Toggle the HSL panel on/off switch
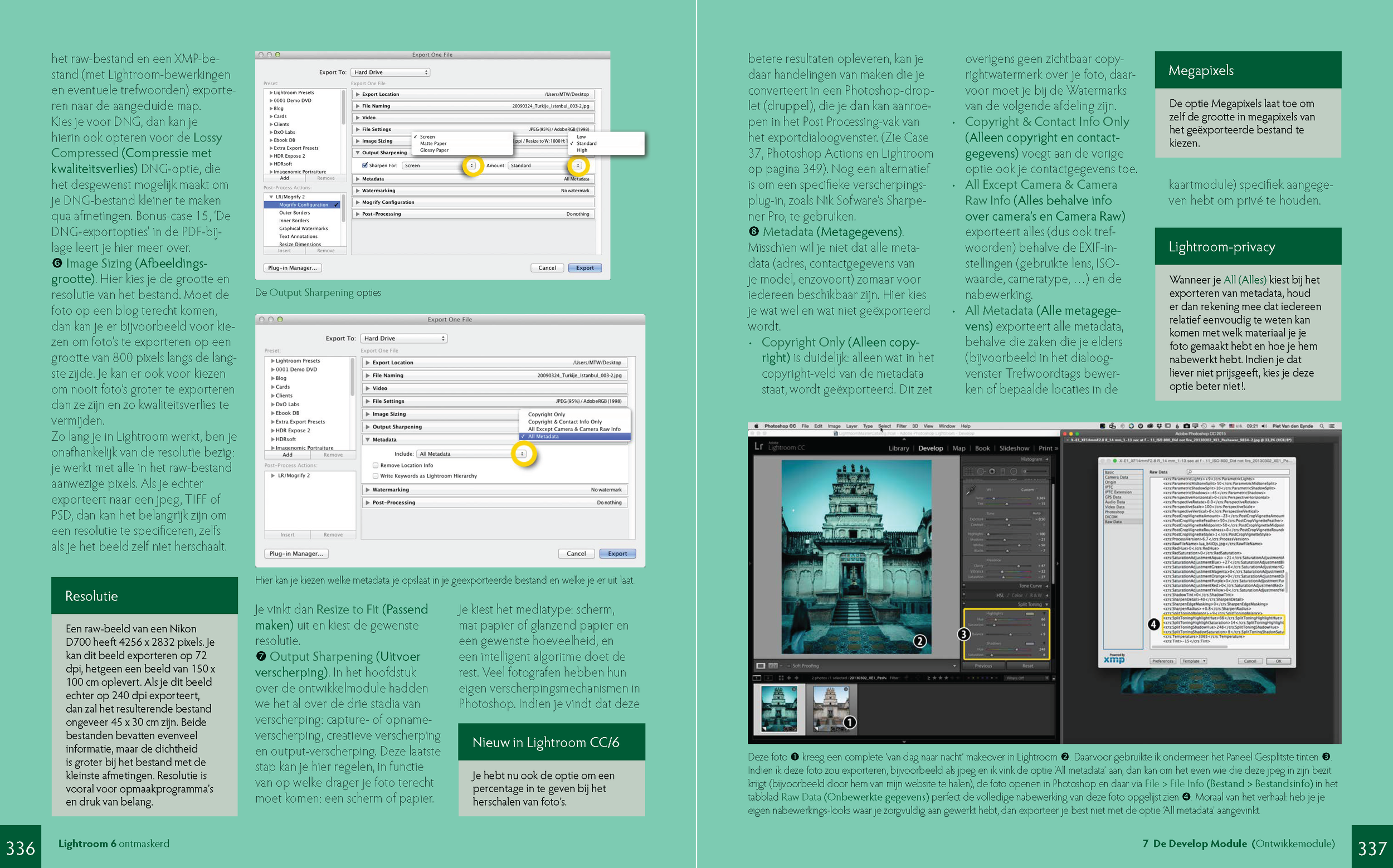Viewport: 1393px width, 868px height. (964, 595)
